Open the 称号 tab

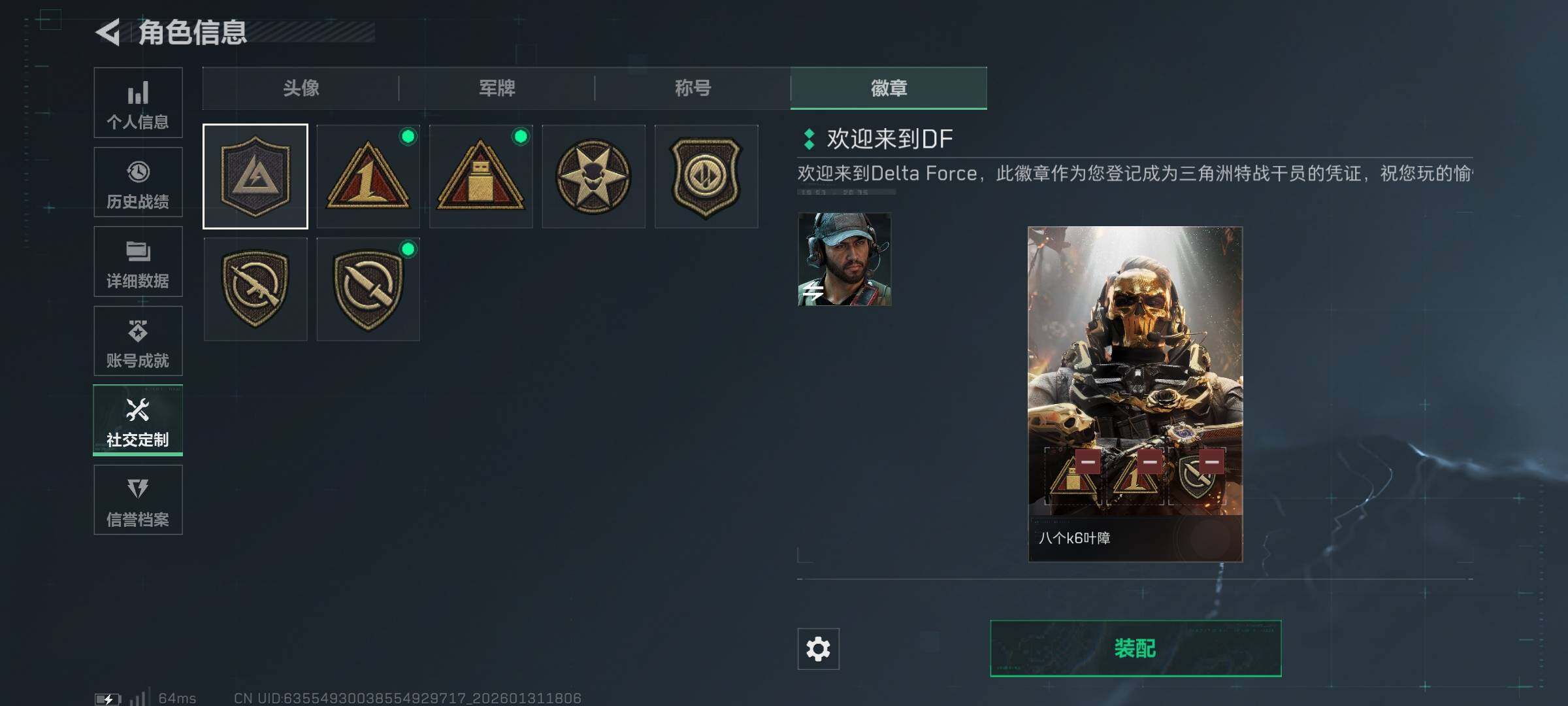click(693, 88)
